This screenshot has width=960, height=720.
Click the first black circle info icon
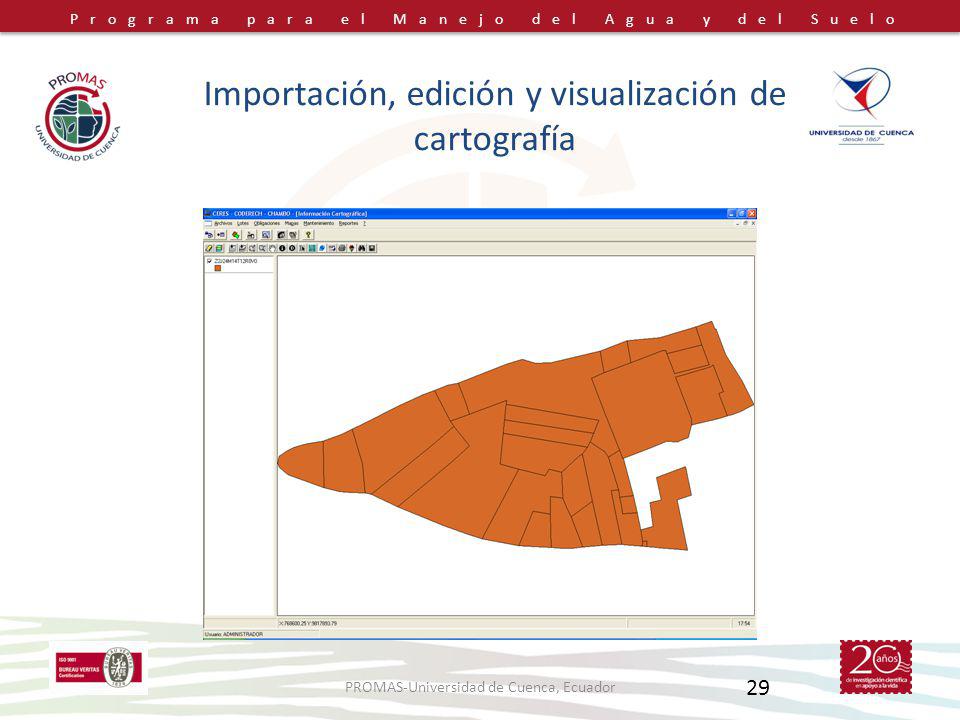point(282,249)
